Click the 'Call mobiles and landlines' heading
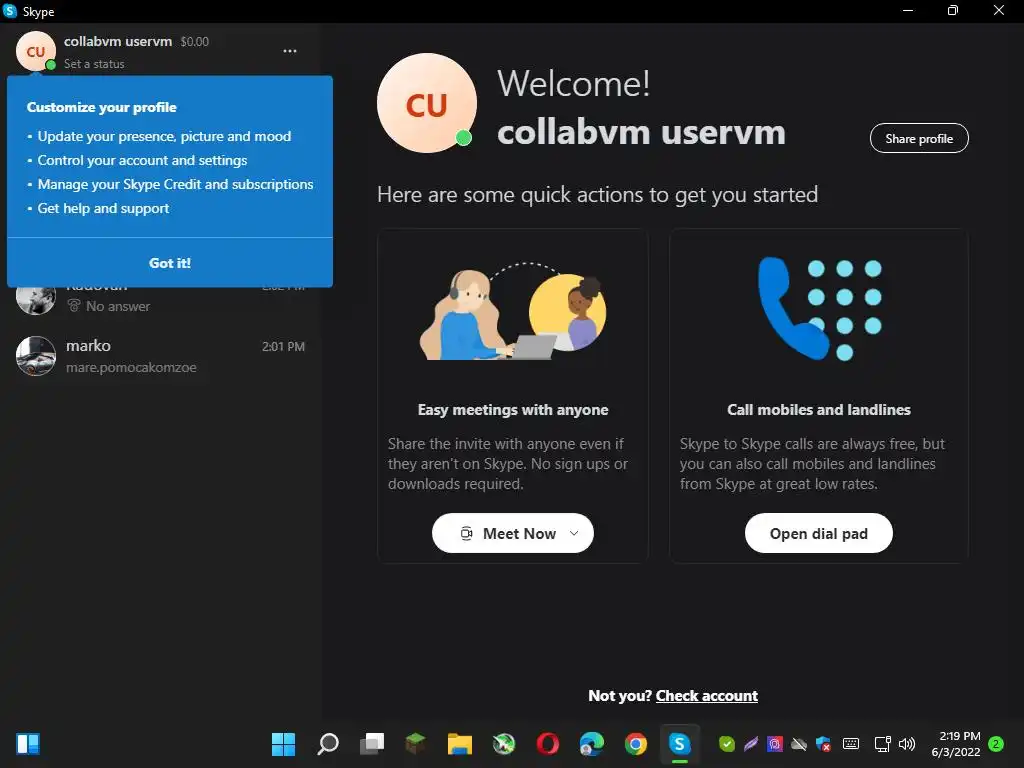The width and height of the screenshot is (1024, 768). click(819, 410)
